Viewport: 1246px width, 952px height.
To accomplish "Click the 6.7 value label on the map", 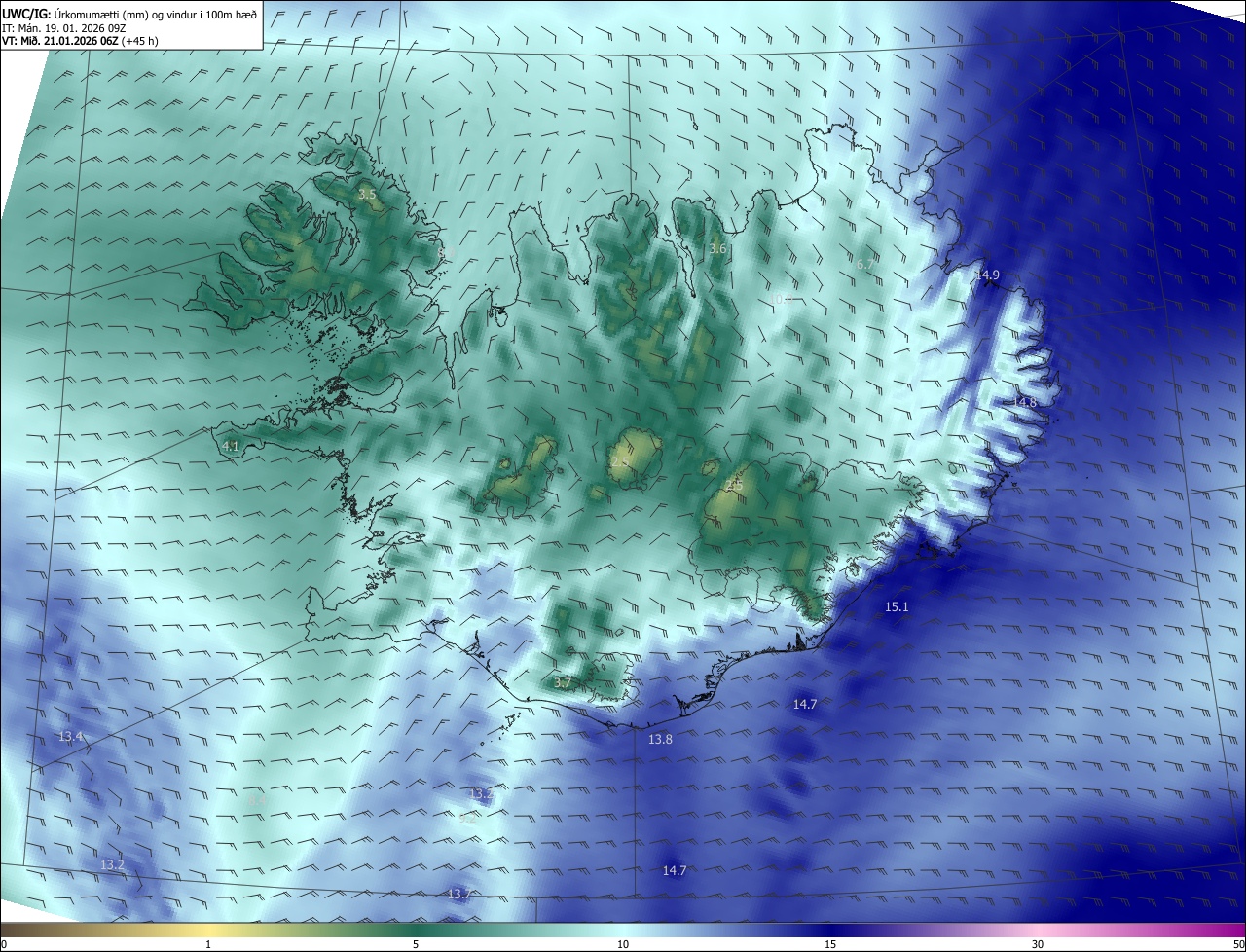I will [x=864, y=265].
